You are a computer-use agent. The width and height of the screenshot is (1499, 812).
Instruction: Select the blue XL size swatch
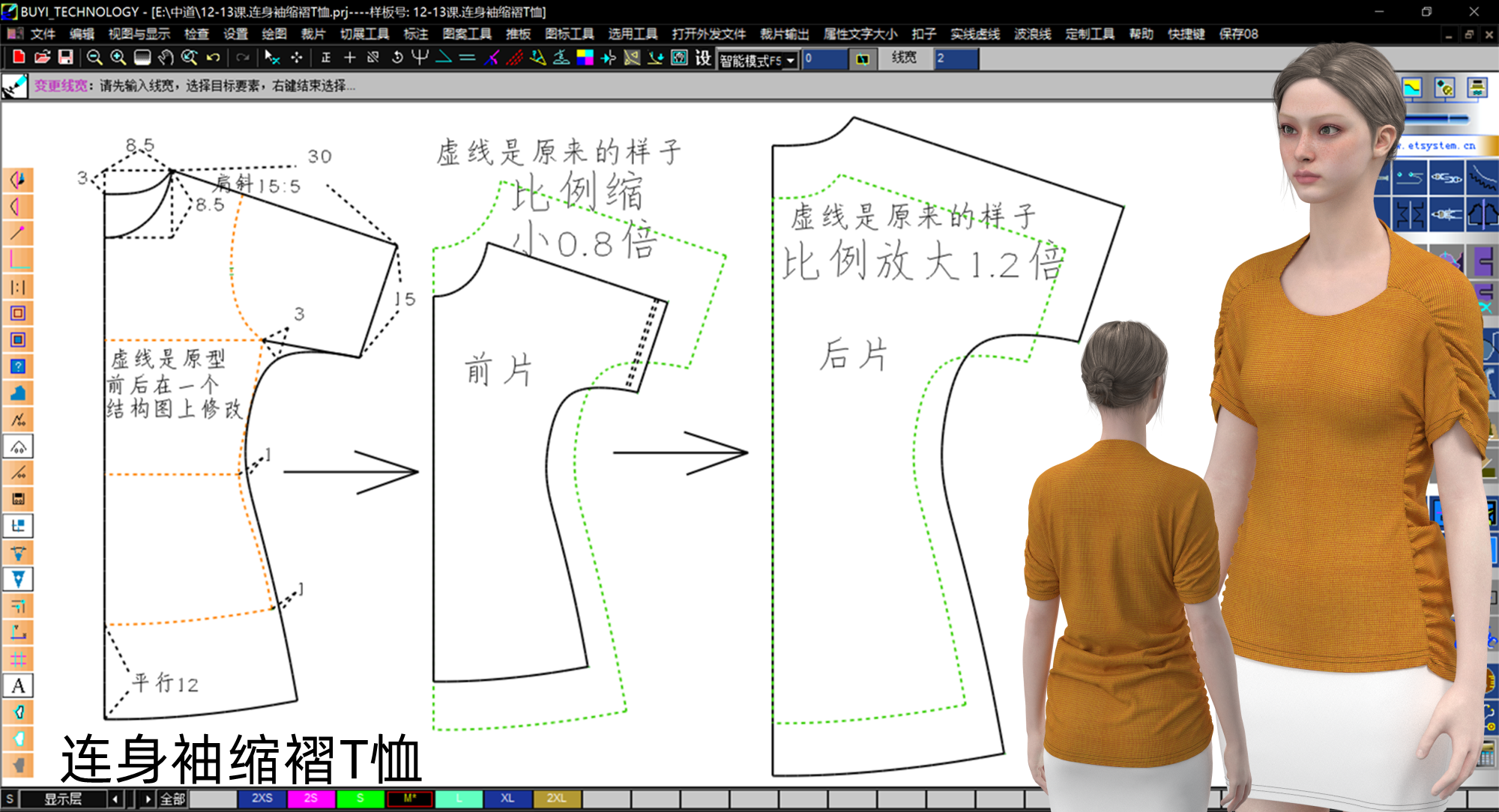pos(507,799)
